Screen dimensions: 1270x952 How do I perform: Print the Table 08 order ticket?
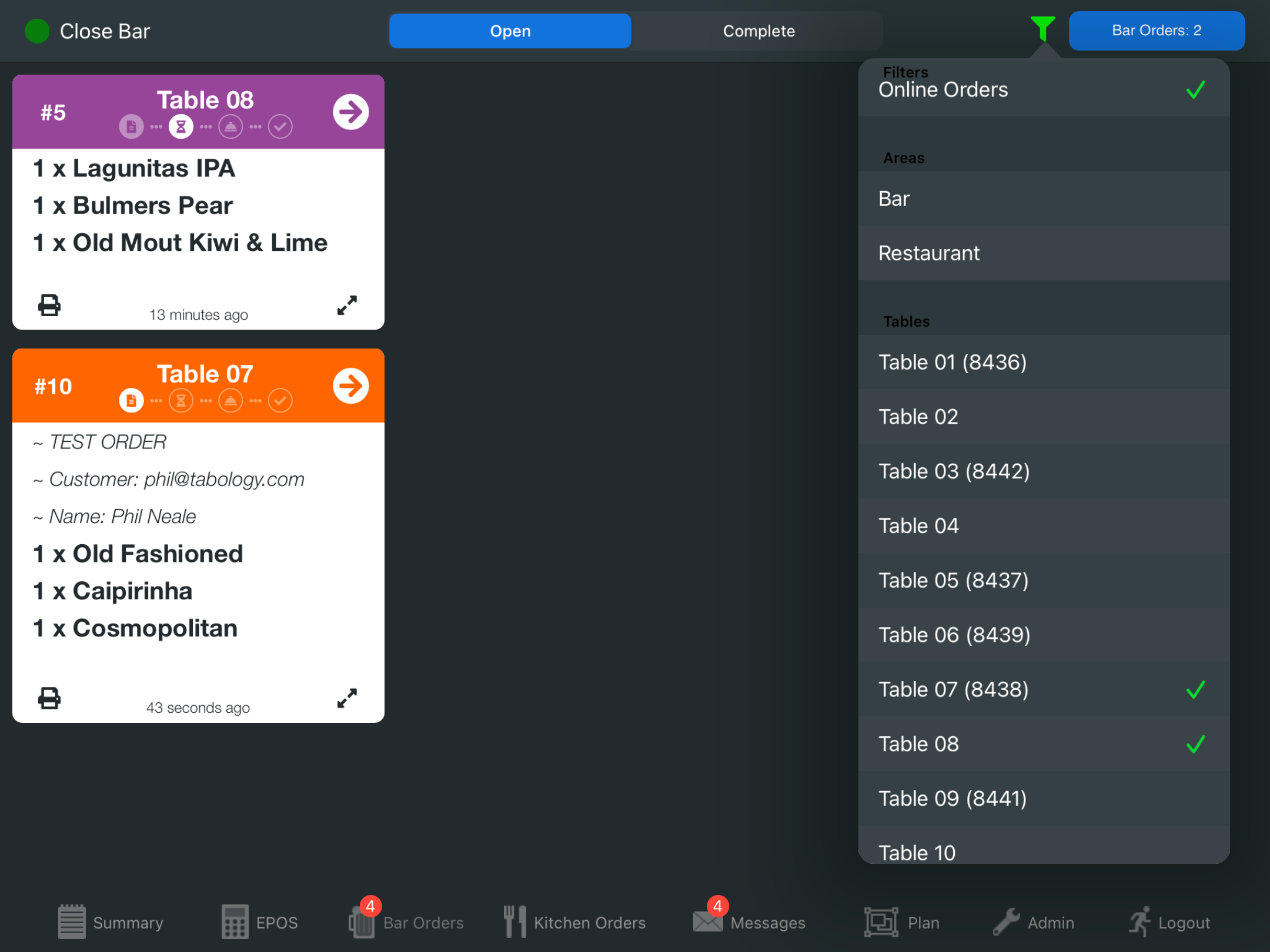coord(49,306)
